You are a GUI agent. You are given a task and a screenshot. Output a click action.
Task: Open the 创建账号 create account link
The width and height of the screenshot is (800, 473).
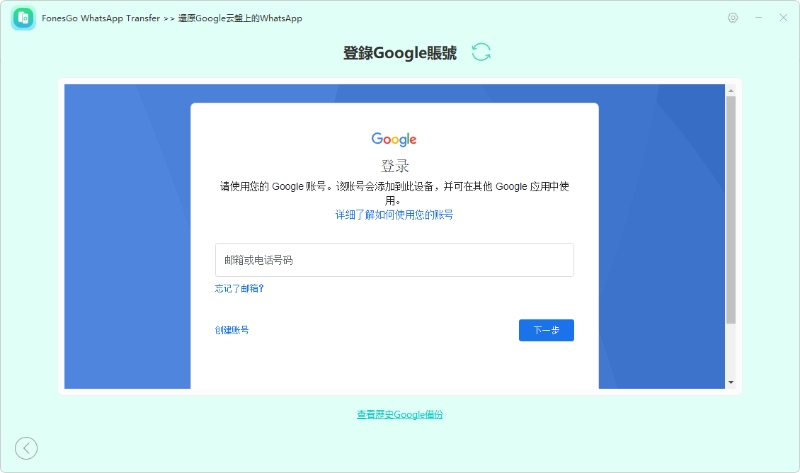pyautogui.click(x=232, y=330)
